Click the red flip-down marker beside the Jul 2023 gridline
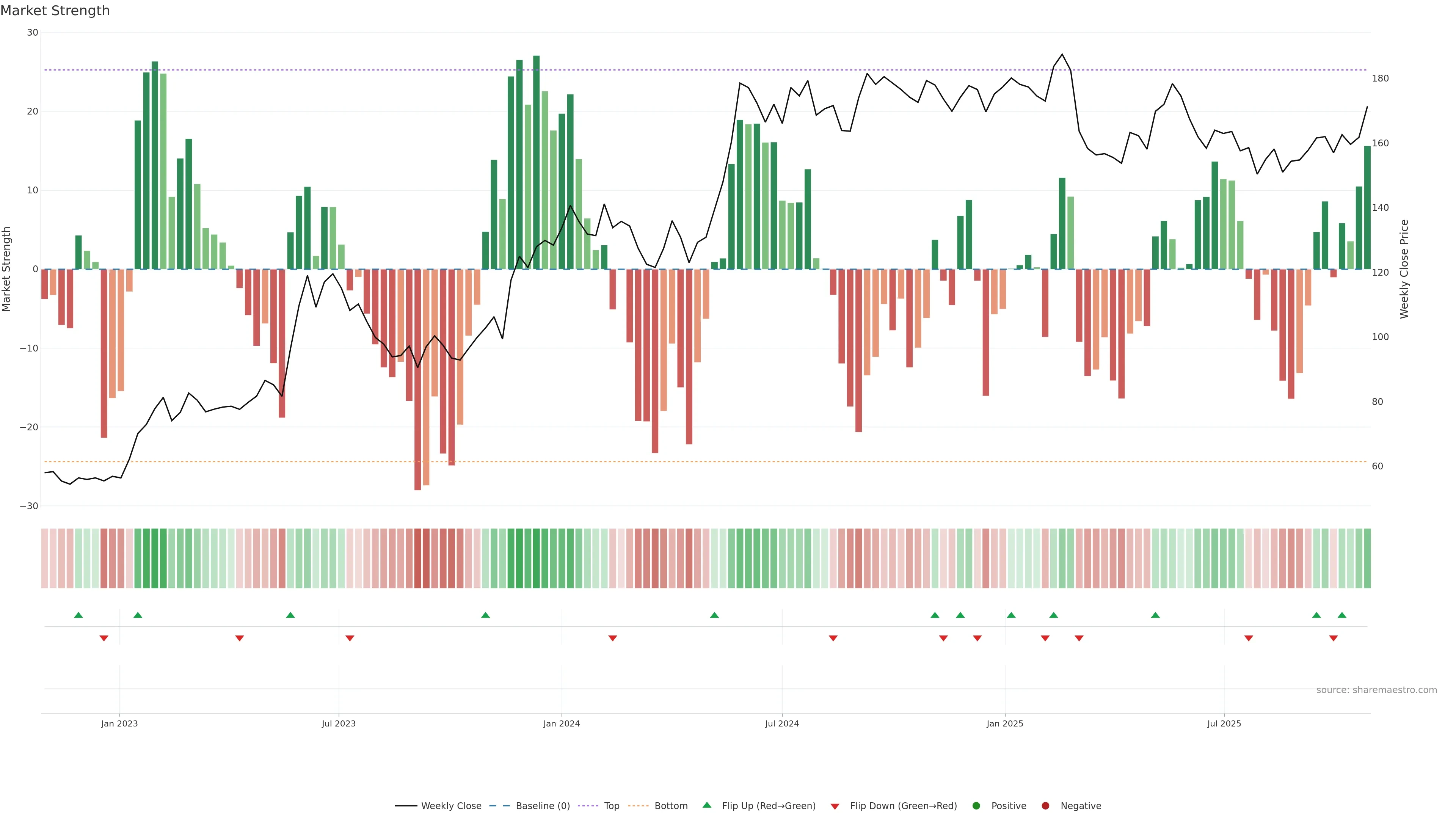Screen dimensions: 1456x819 pyautogui.click(x=350, y=638)
